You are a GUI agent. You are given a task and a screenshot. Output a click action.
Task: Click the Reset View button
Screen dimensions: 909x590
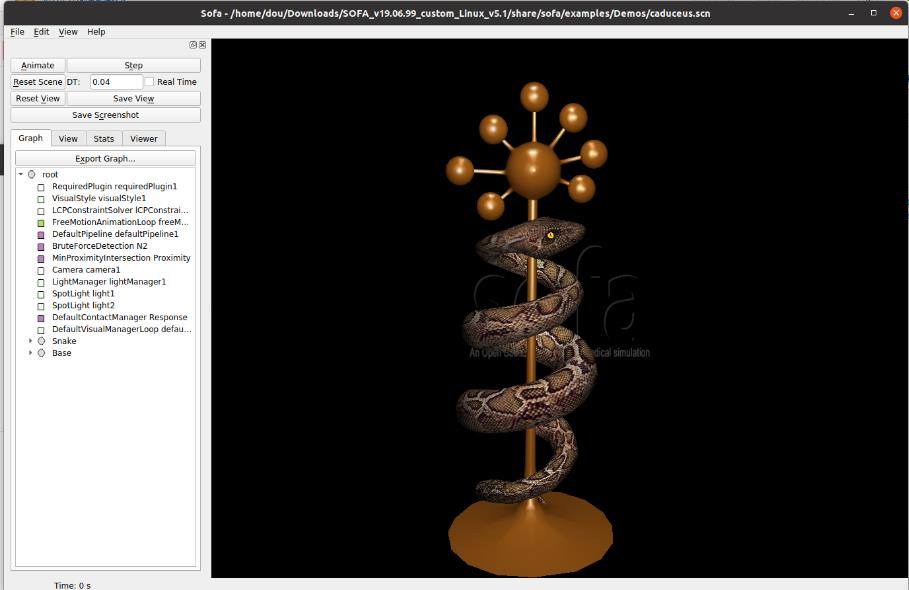38,99
